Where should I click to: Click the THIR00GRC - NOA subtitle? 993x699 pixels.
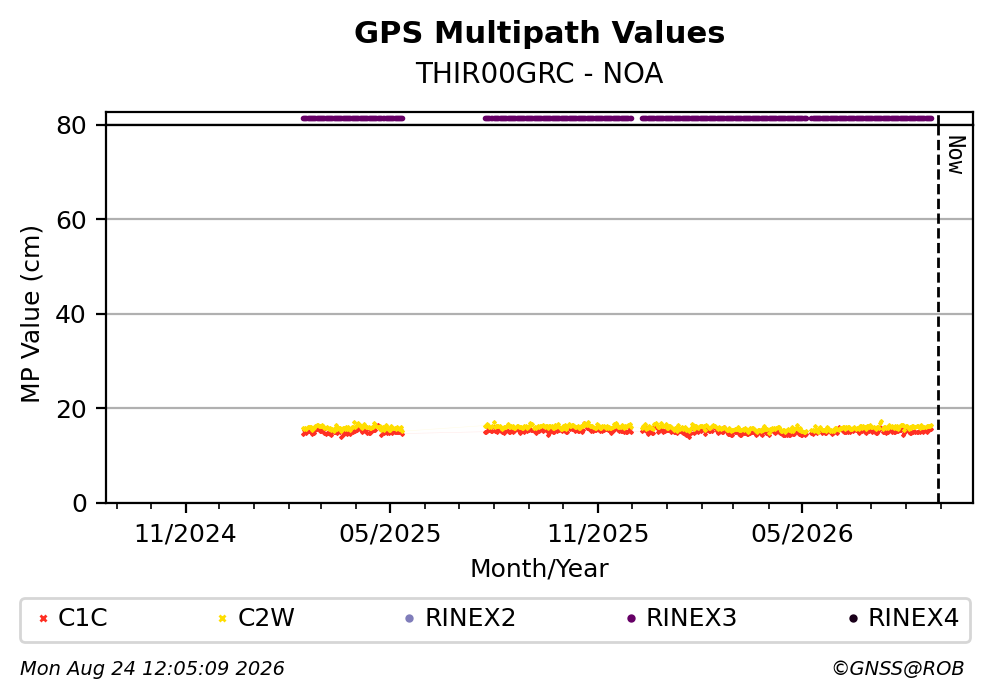coord(540,73)
